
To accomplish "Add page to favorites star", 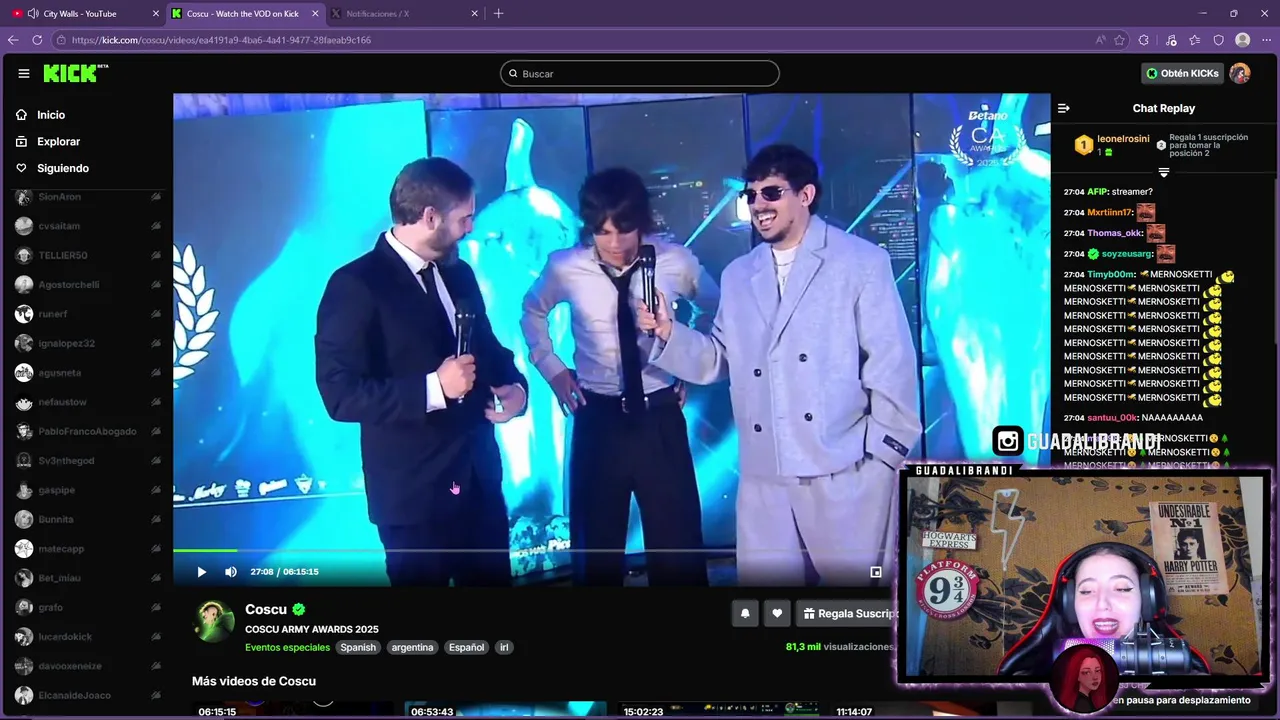I will tap(1119, 40).
